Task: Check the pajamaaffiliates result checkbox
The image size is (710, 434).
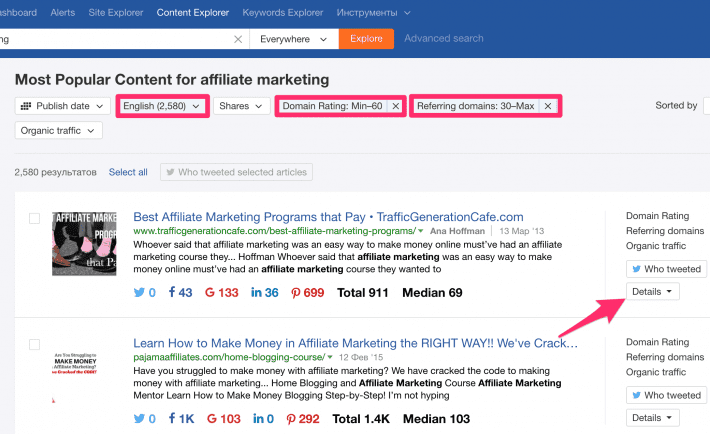Action: (x=35, y=345)
